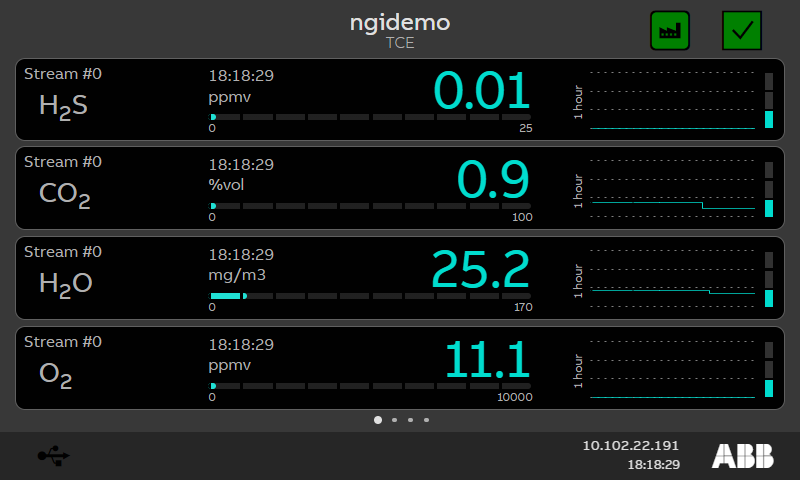This screenshot has height=480, width=800.
Task: Click the CO2 level indicator bar
Action: [x=768, y=191]
